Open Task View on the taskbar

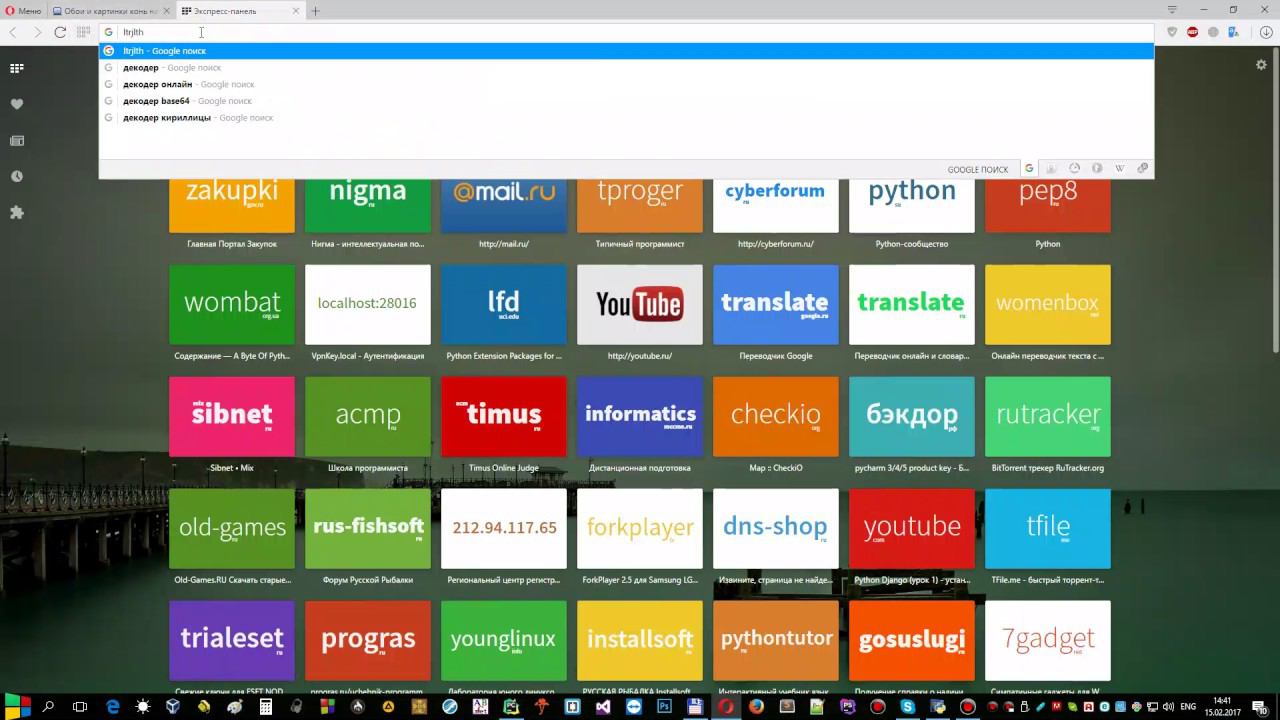click(x=80, y=706)
